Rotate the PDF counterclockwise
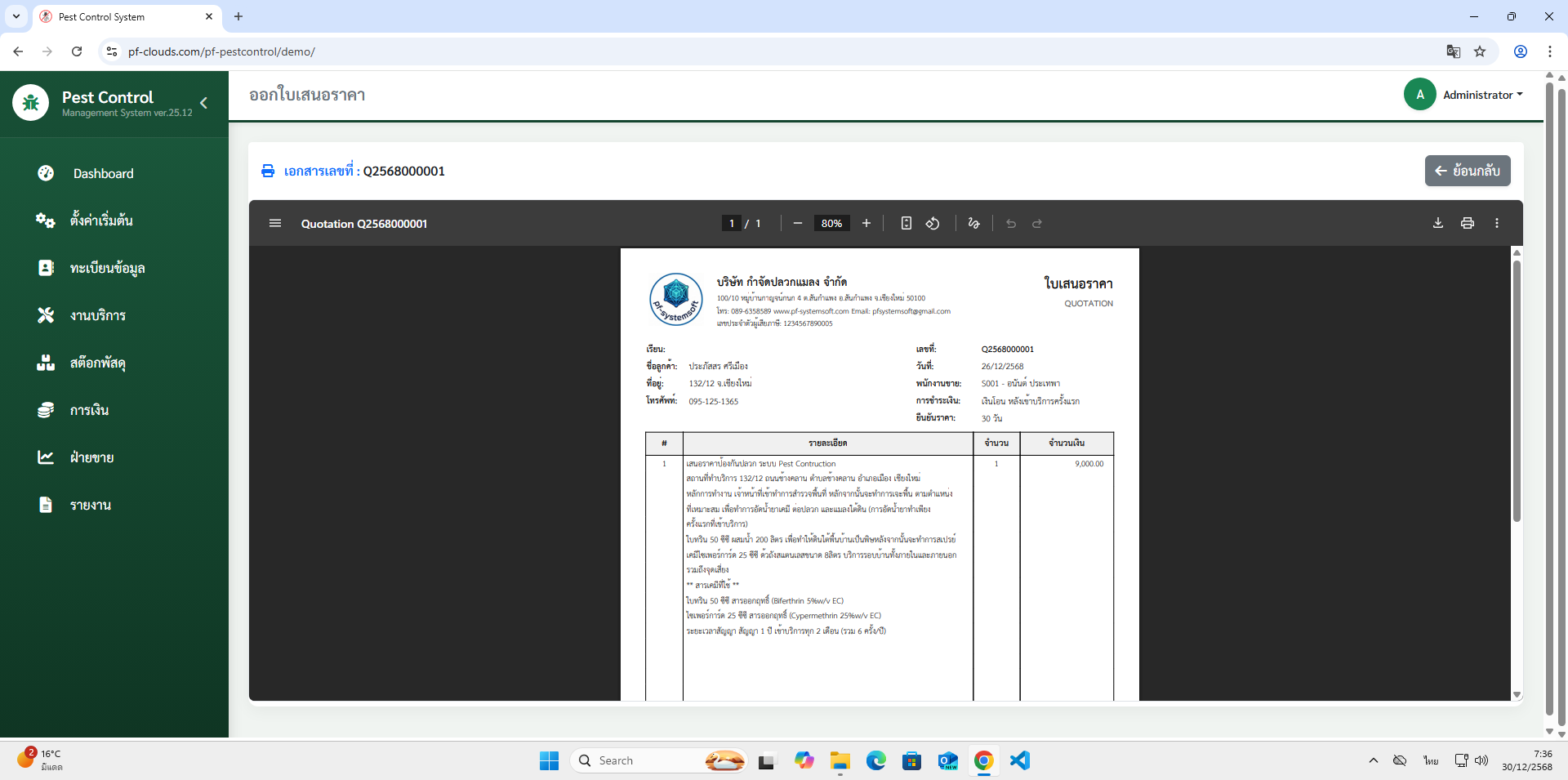 pyautogui.click(x=933, y=223)
